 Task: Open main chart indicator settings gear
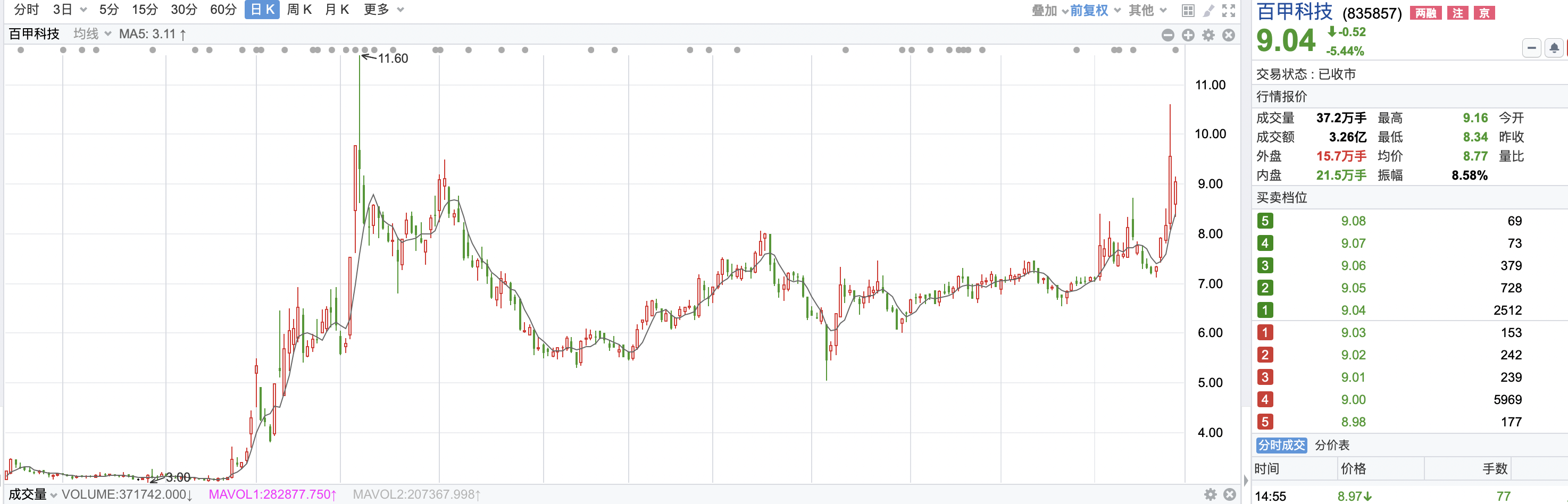1208,35
